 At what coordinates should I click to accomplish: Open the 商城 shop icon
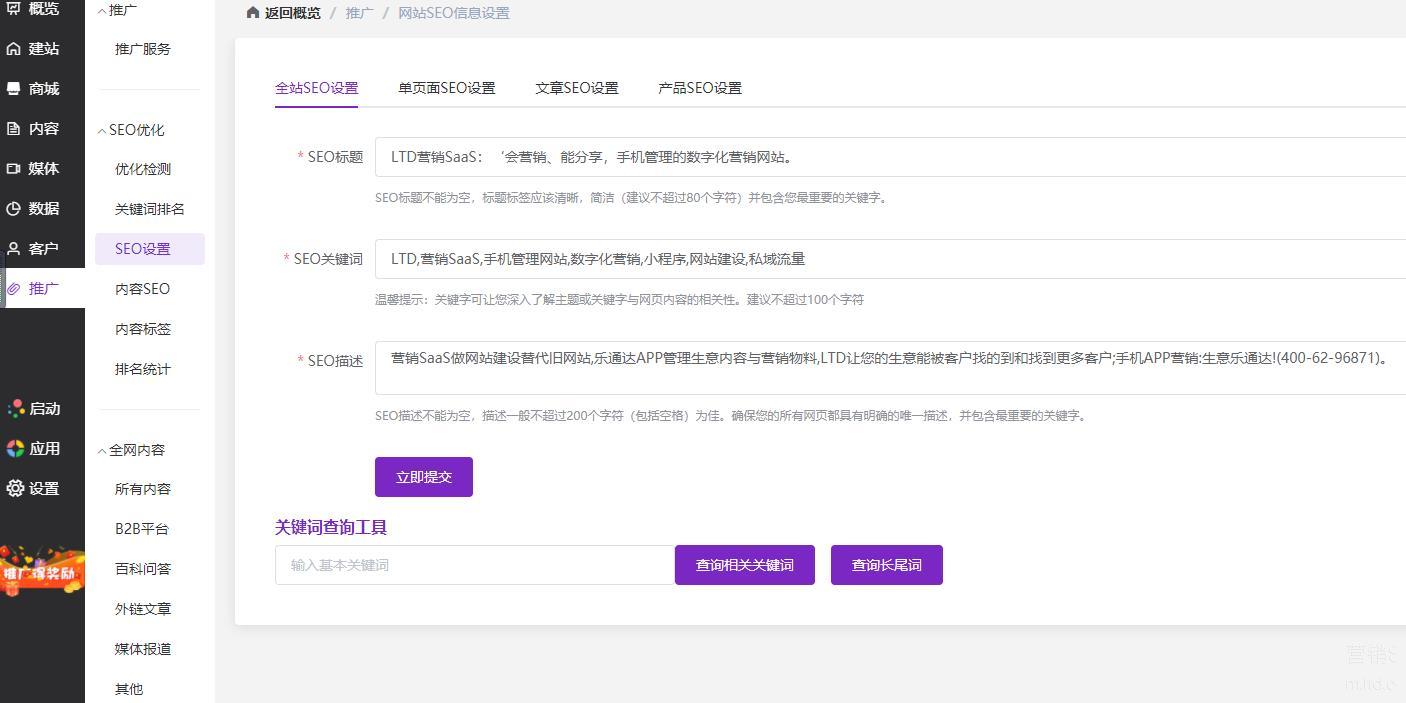click(14, 89)
